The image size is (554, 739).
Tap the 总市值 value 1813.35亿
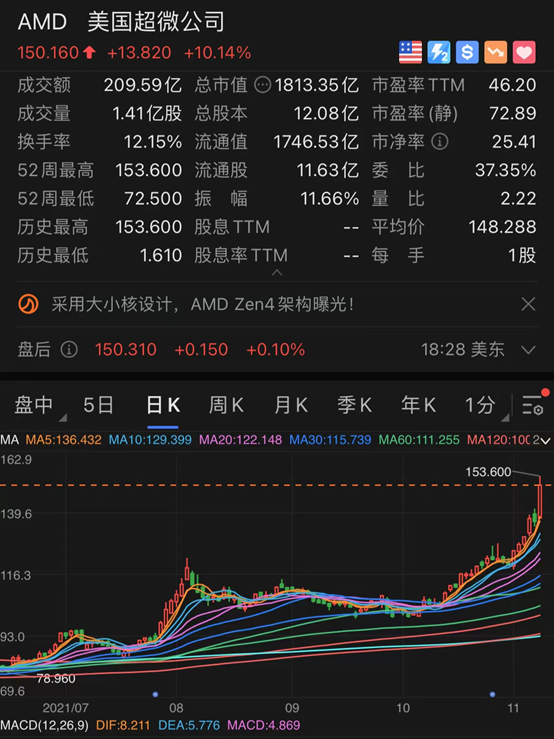(x=316, y=85)
